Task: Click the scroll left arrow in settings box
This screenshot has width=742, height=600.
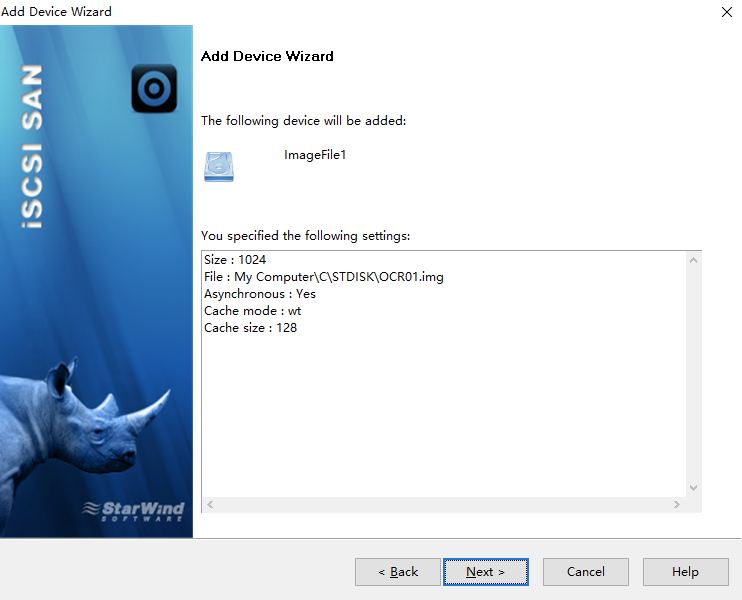Action: point(210,504)
